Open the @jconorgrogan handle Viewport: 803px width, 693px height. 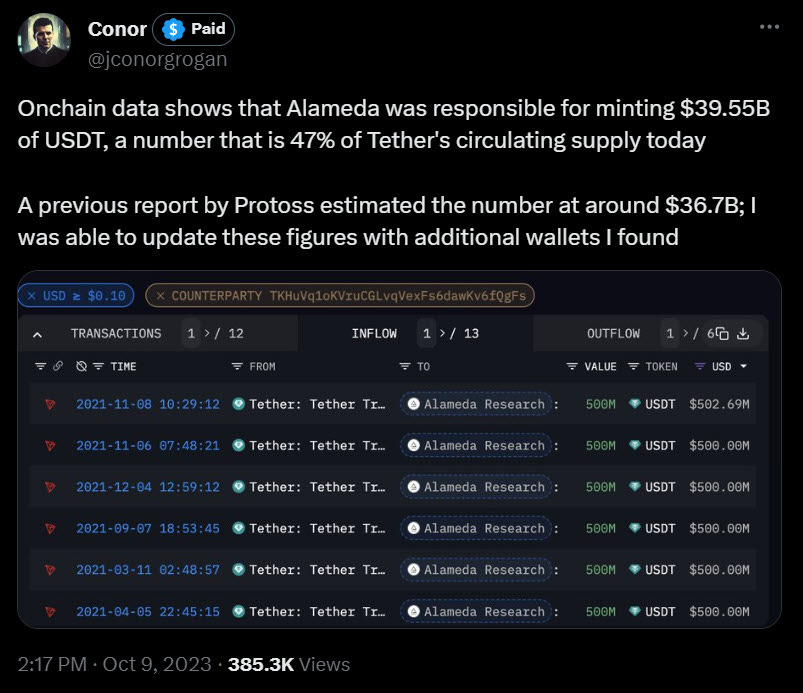[157, 59]
